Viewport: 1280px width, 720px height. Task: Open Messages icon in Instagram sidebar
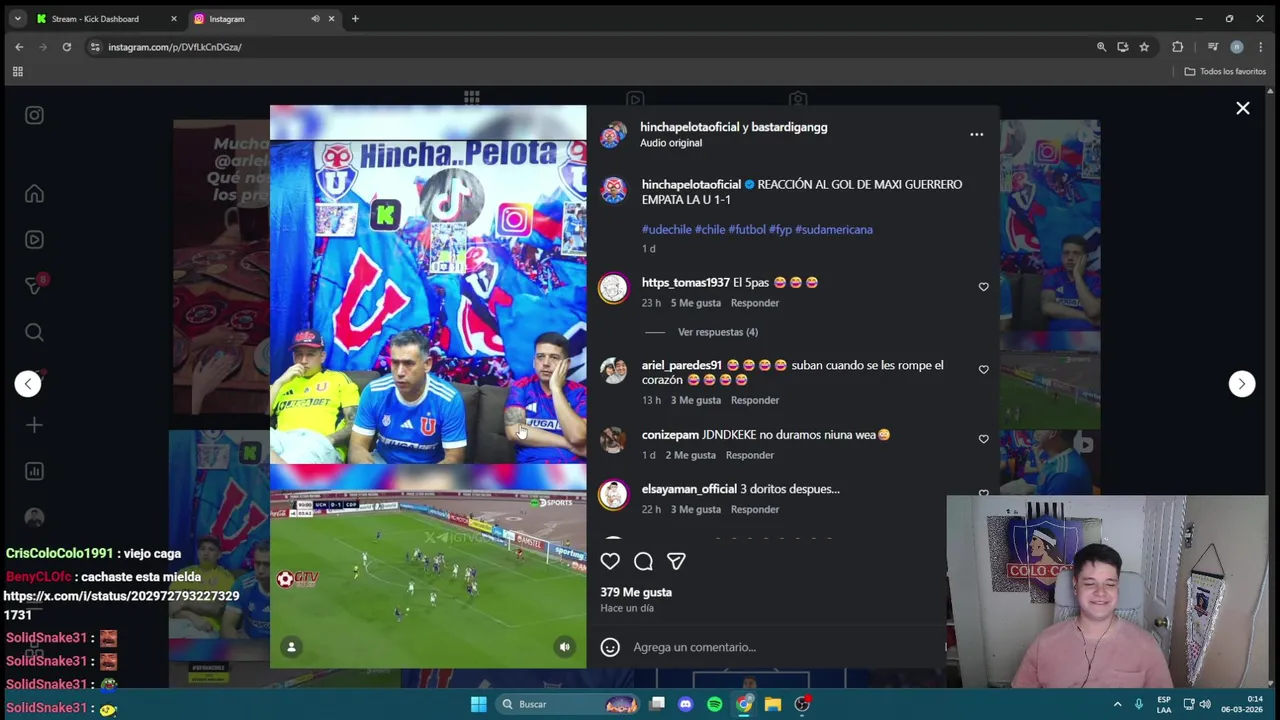click(34, 286)
